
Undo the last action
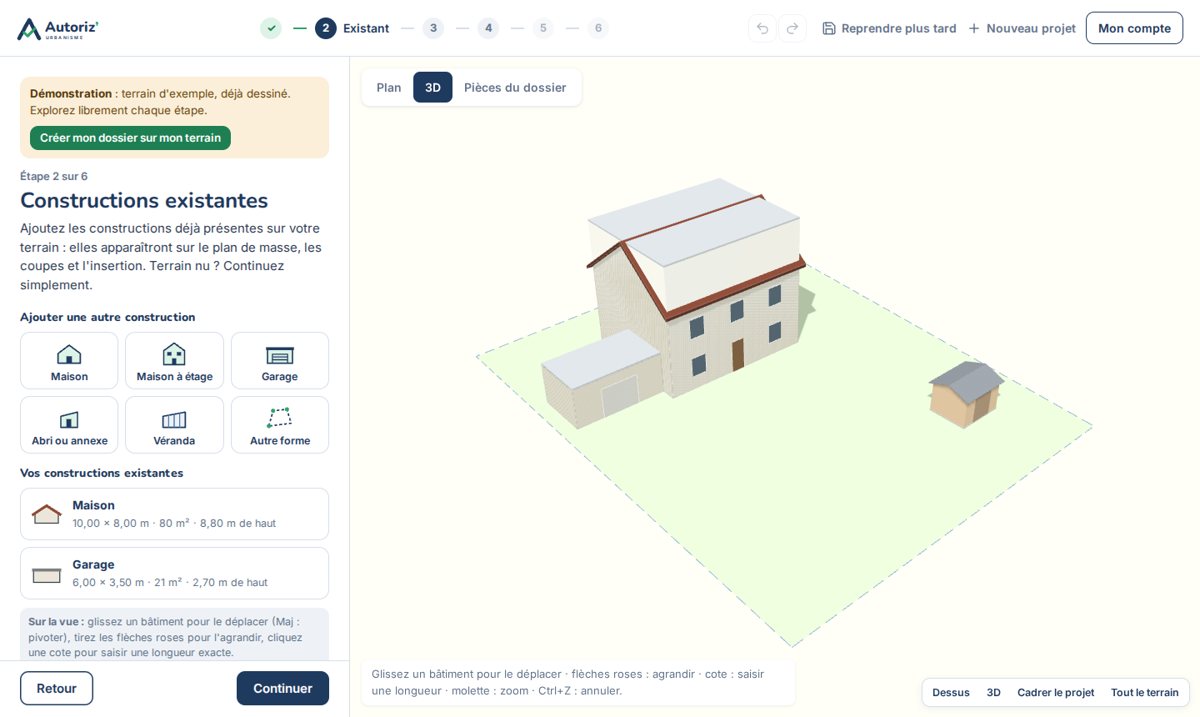(x=762, y=28)
